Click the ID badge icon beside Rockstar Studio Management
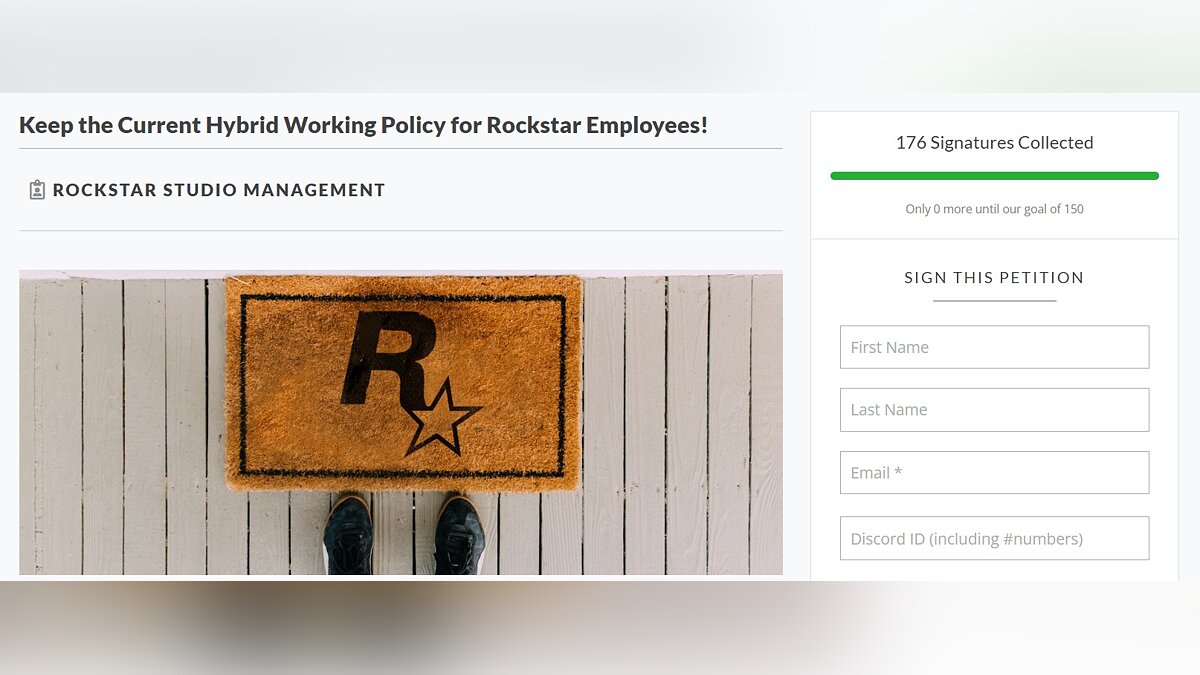 pos(37,190)
